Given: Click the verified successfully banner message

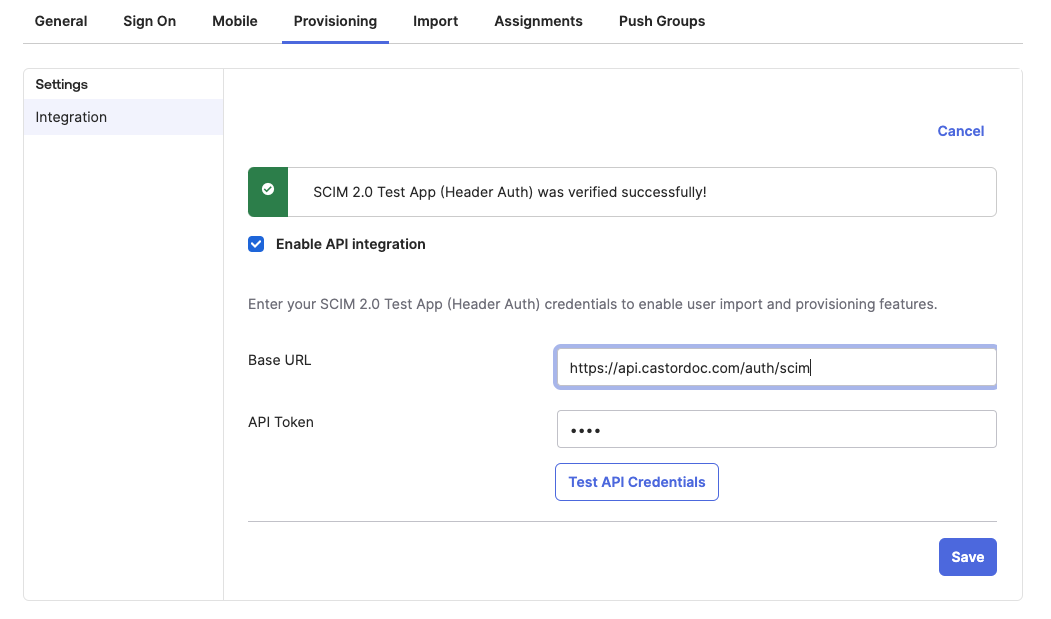Looking at the screenshot, I should coord(510,192).
